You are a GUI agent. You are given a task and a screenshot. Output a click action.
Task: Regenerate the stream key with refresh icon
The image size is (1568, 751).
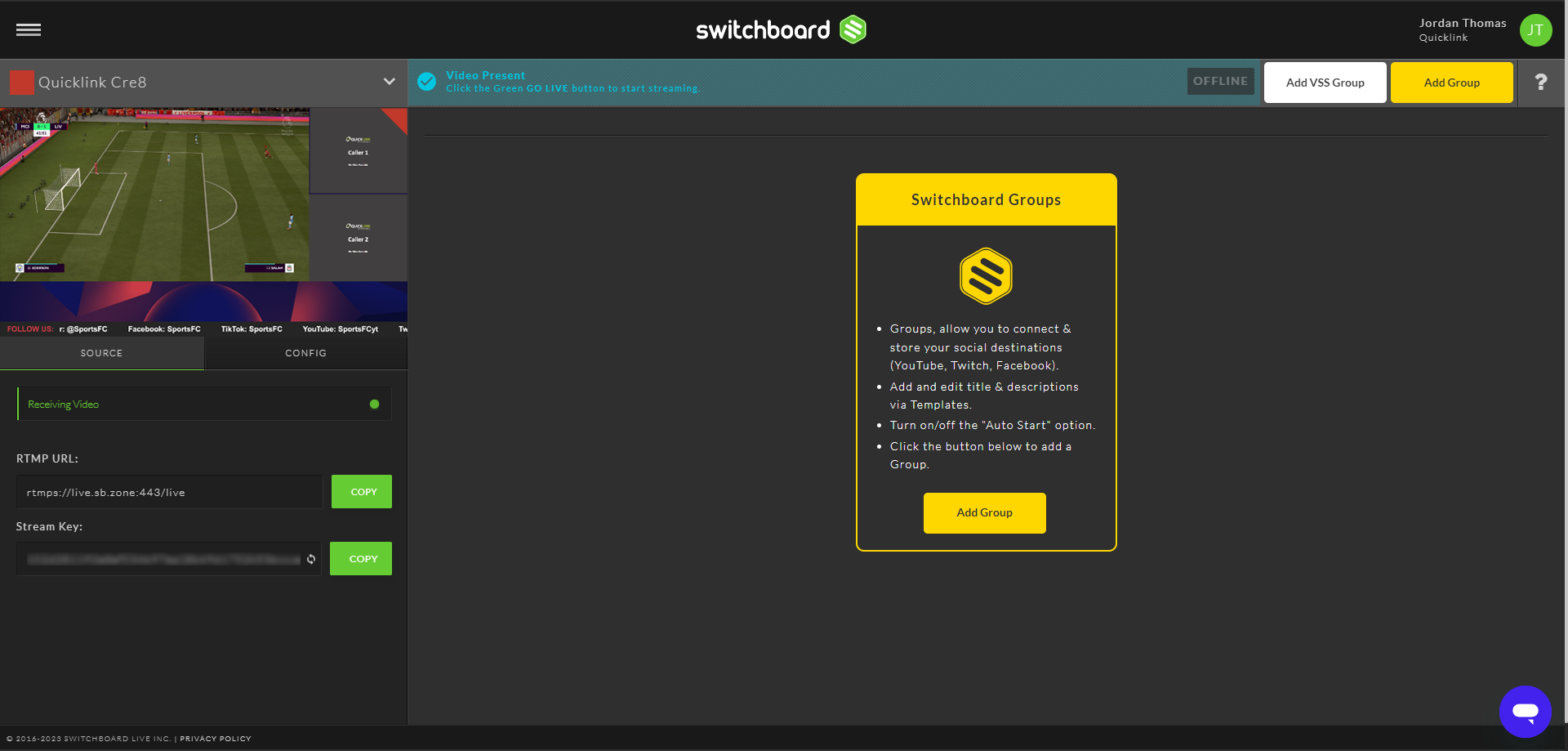[x=311, y=559]
